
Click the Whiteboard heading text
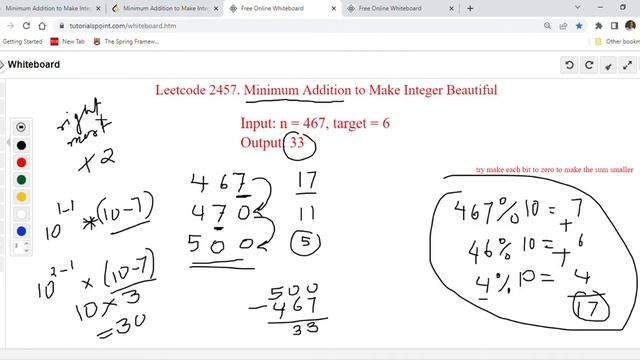(x=33, y=64)
